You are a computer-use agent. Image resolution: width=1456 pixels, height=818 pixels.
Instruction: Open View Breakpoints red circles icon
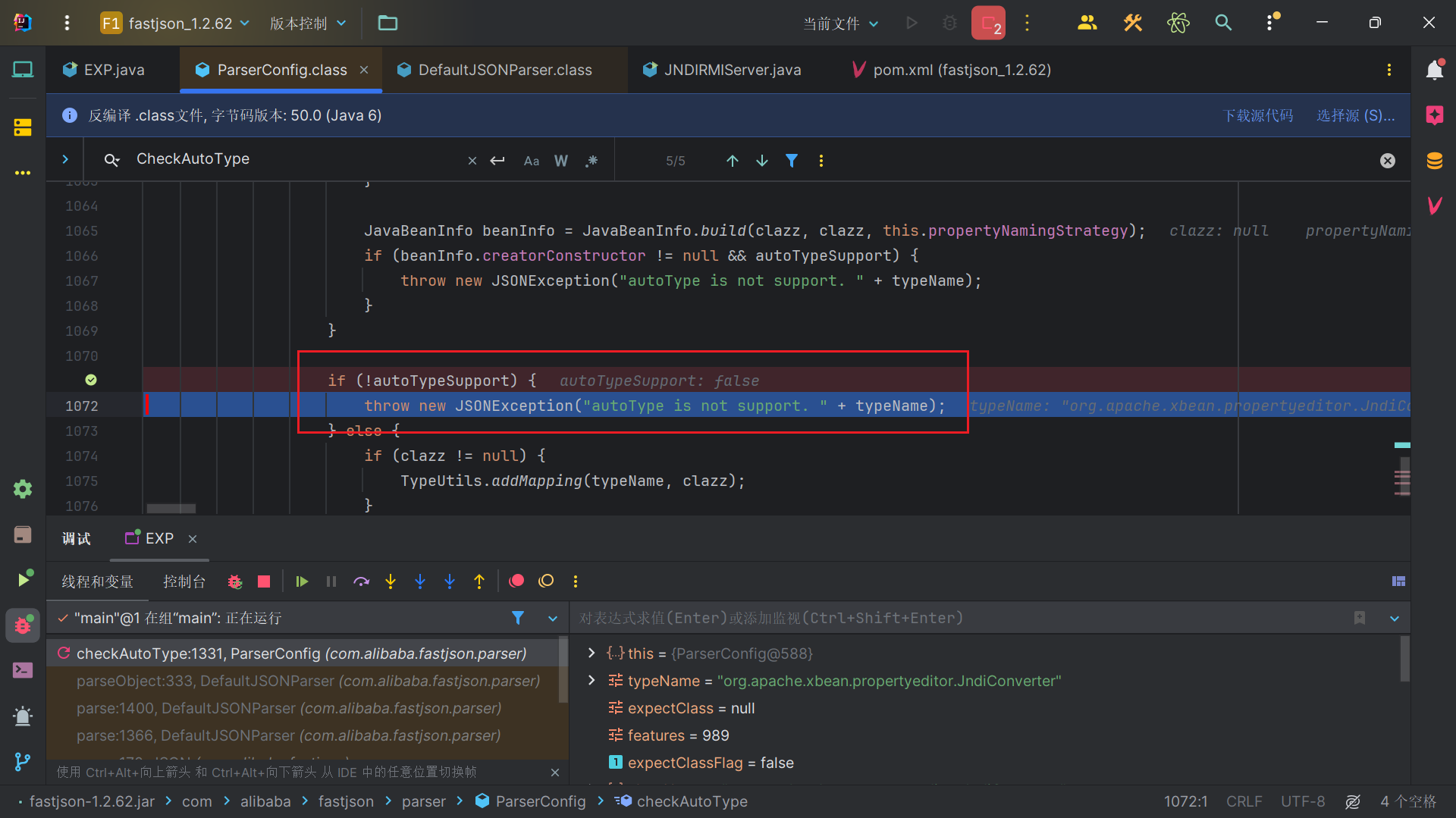[516, 581]
